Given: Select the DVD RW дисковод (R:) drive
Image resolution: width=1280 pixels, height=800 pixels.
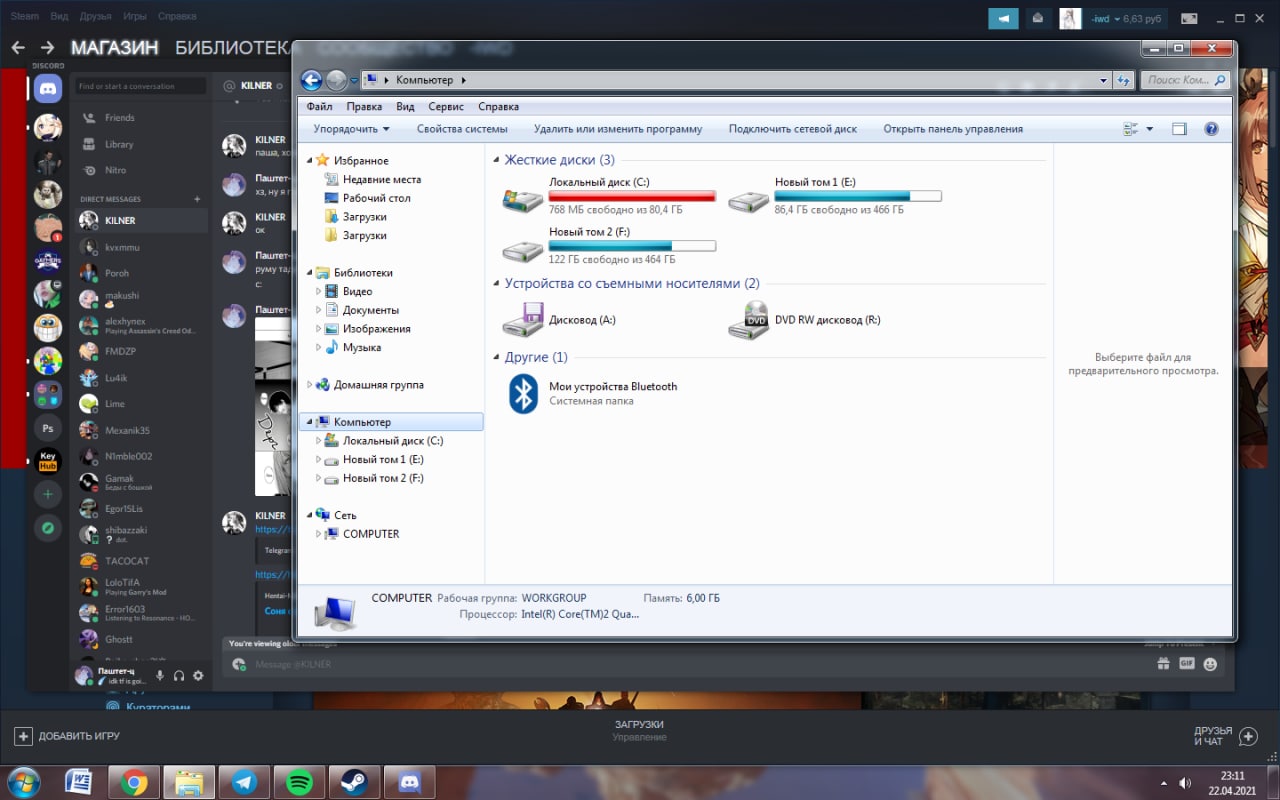Looking at the screenshot, I should [748, 320].
